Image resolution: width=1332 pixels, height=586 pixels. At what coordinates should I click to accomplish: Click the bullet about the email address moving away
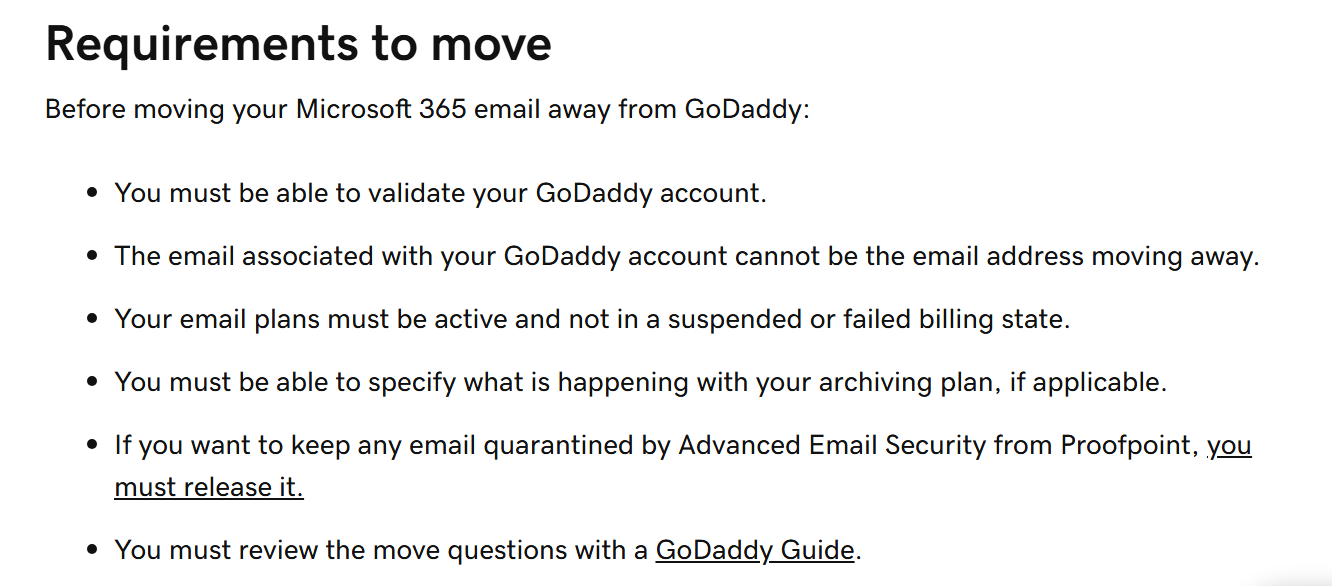(687, 256)
